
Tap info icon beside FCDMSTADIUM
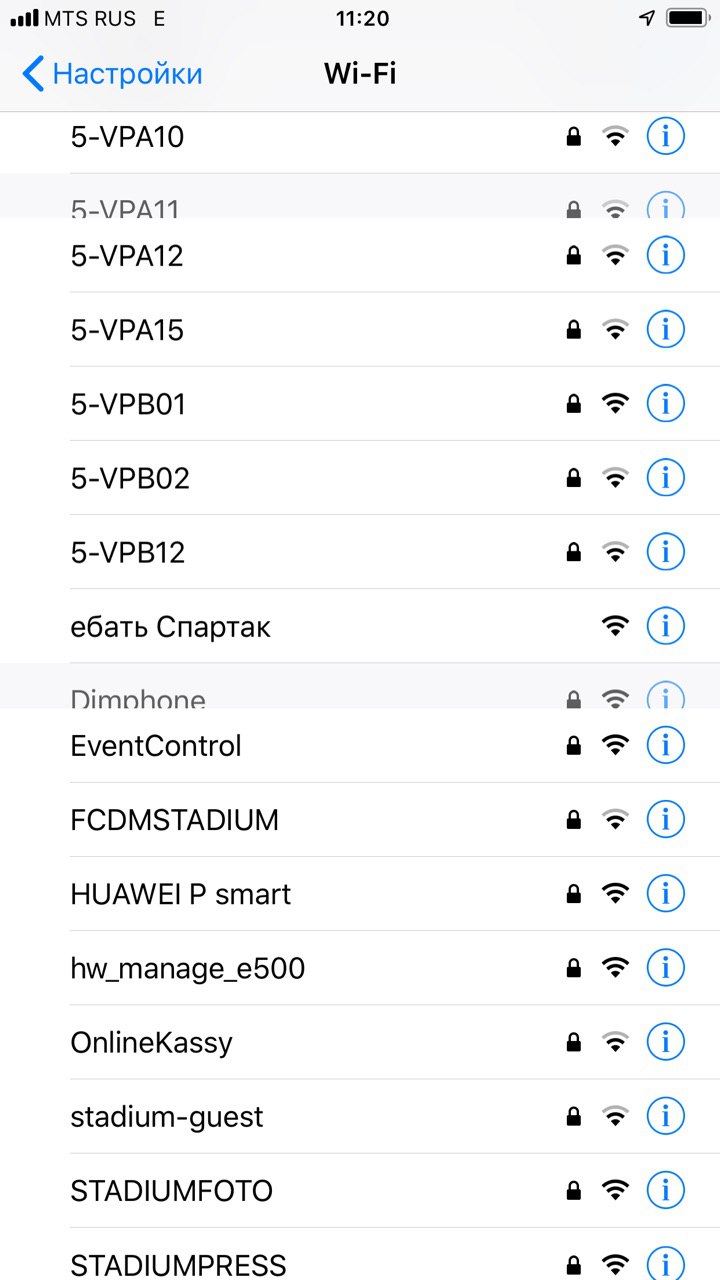click(665, 820)
